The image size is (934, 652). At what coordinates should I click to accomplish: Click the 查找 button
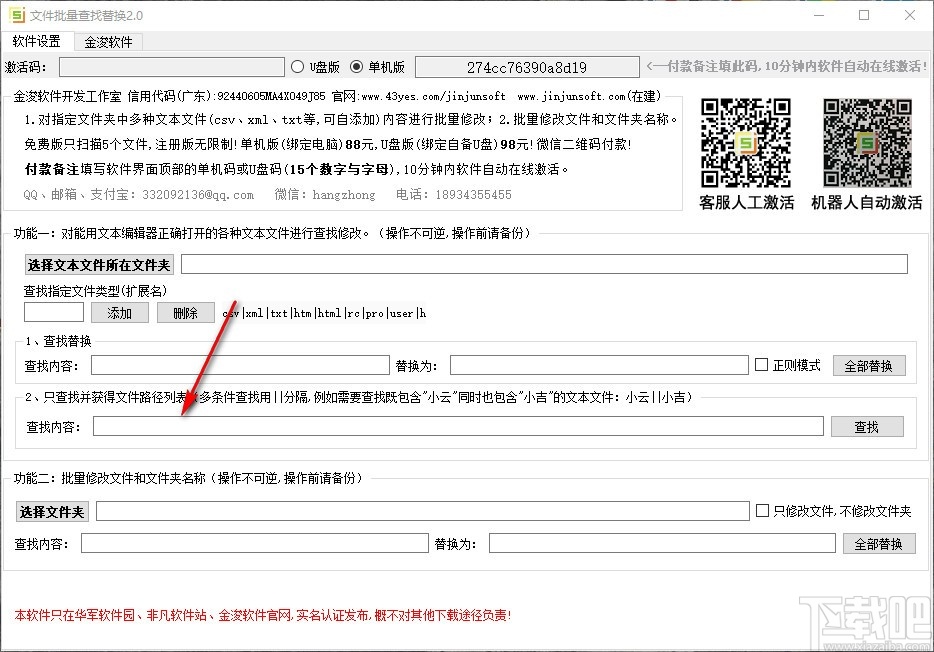[867, 426]
